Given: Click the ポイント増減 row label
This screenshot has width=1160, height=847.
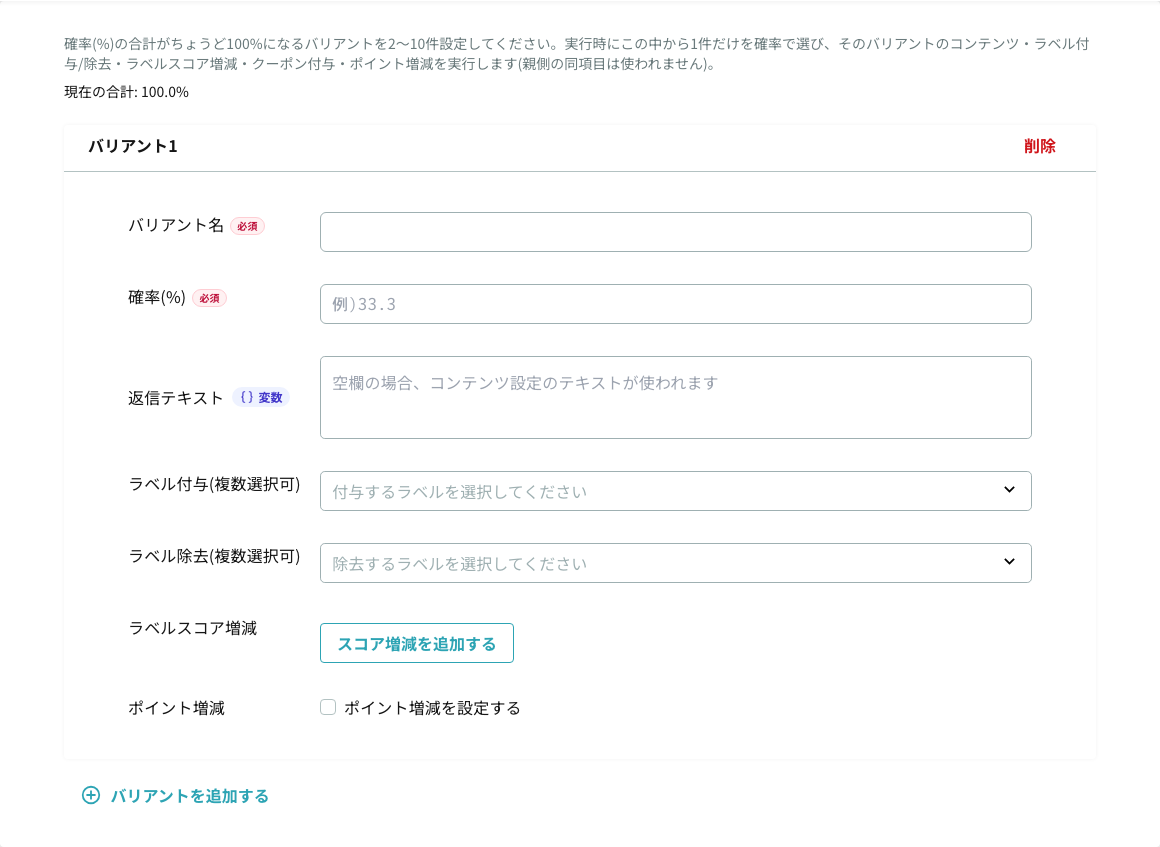Looking at the screenshot, I should [176, 708].
